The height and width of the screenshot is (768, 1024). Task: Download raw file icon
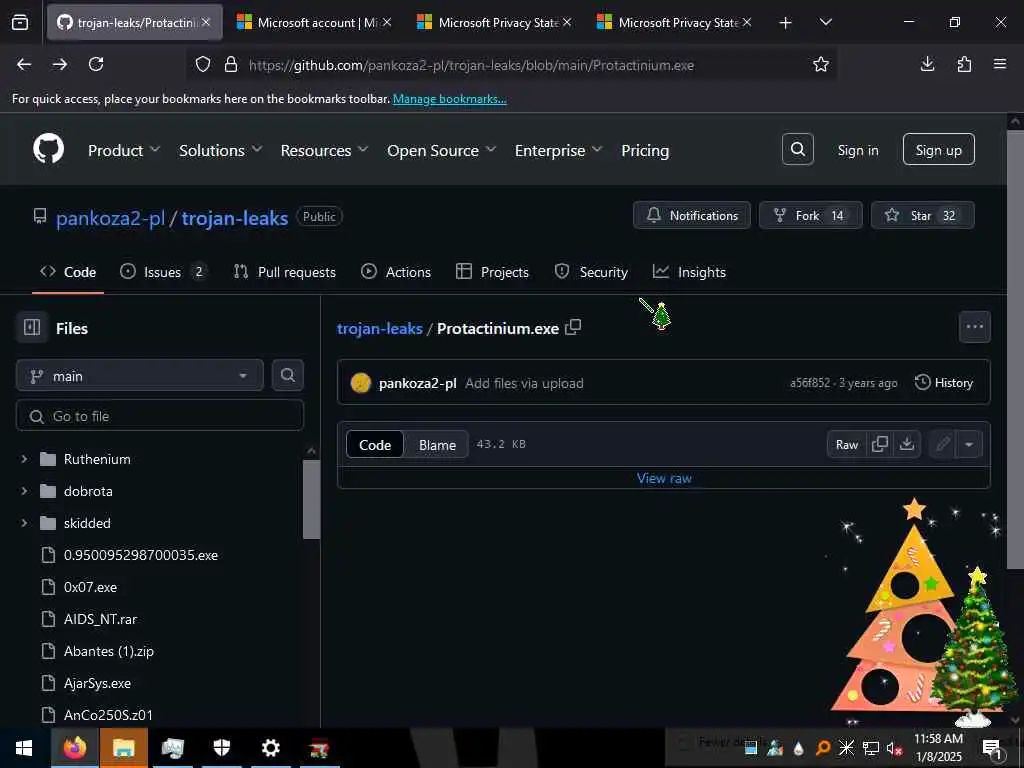(906, 444)
